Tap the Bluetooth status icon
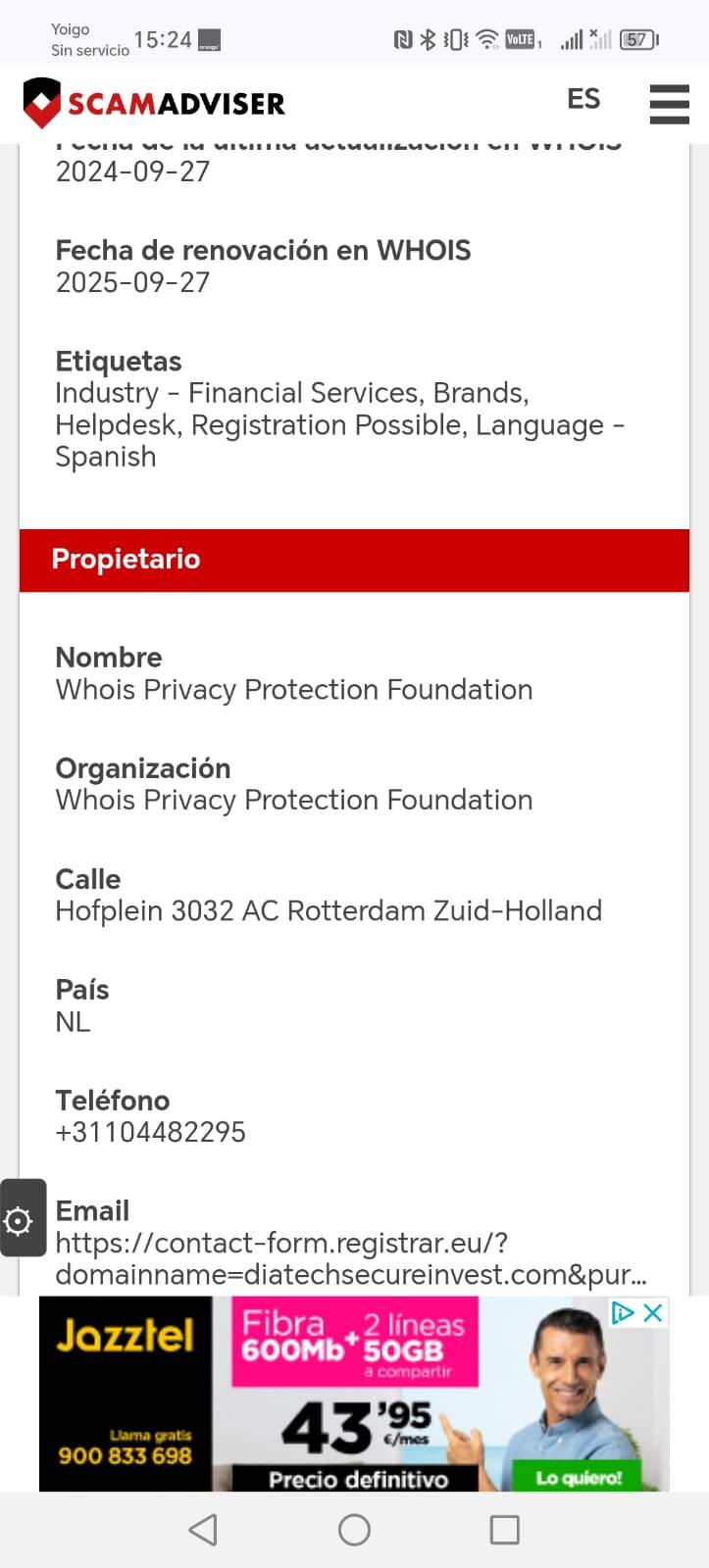This screenshot has width=709, height=1568. [428, 40]
